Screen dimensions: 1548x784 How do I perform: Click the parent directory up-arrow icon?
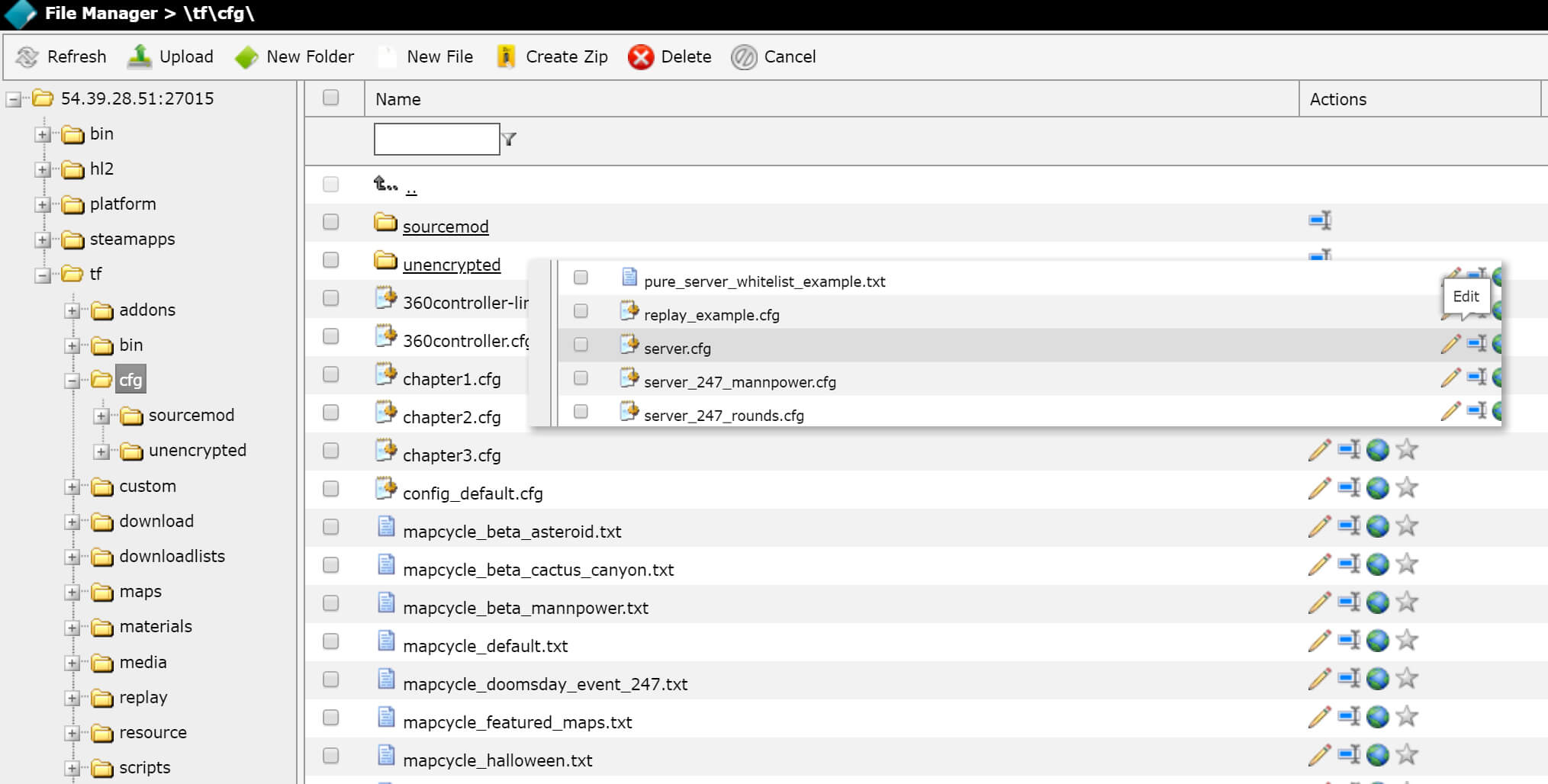click(385, 184)
